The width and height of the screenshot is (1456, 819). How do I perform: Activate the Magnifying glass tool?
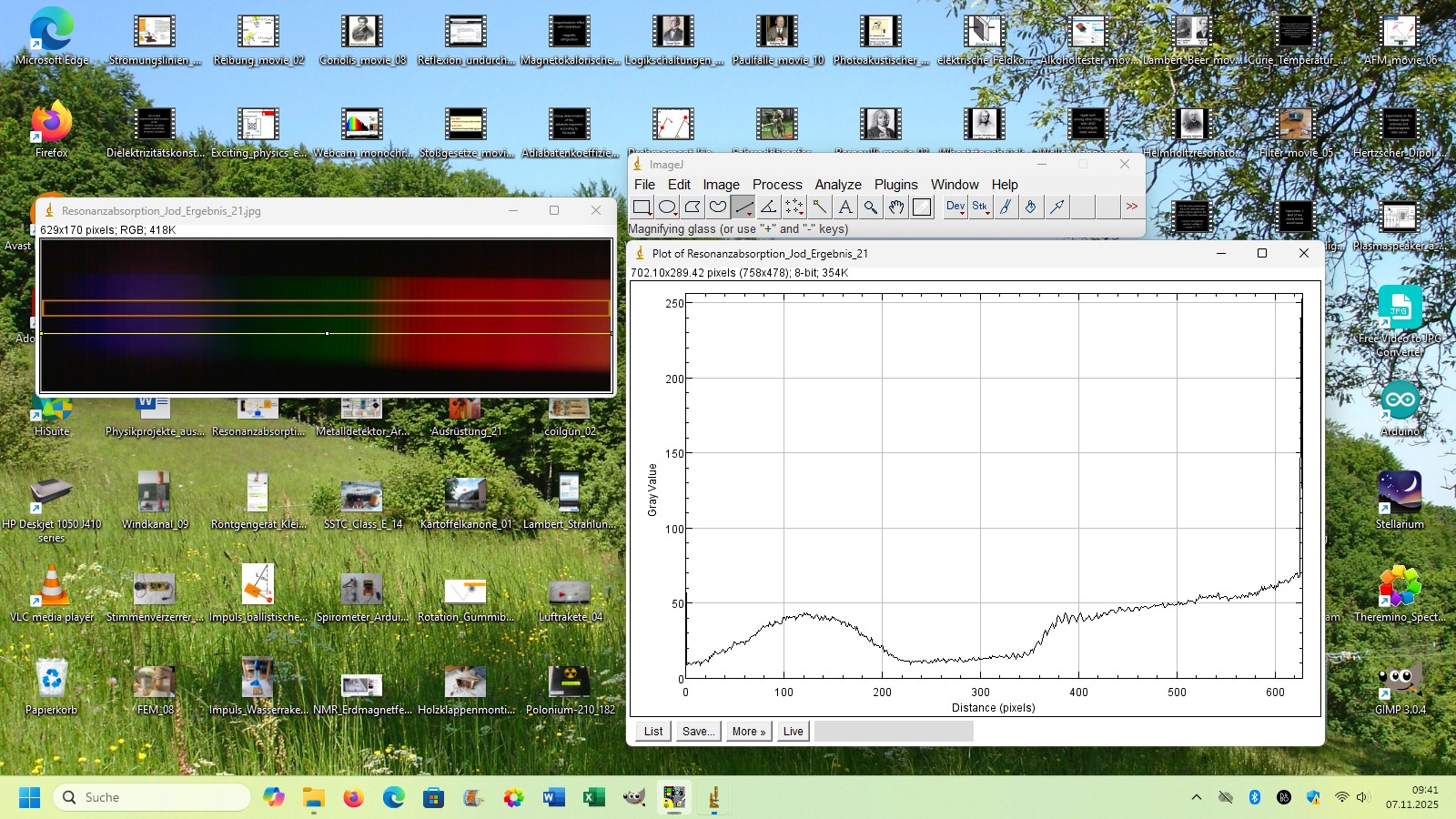871,207
